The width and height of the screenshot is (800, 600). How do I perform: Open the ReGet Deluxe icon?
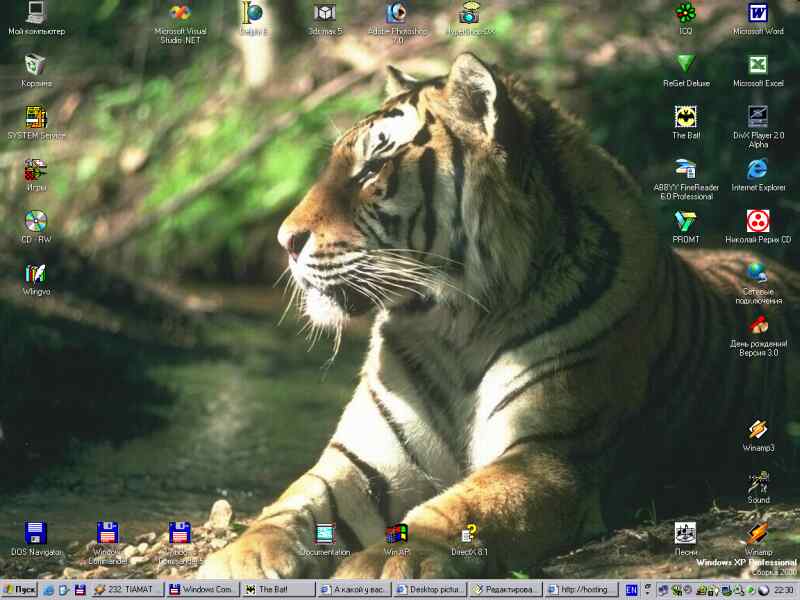point(685,65)
